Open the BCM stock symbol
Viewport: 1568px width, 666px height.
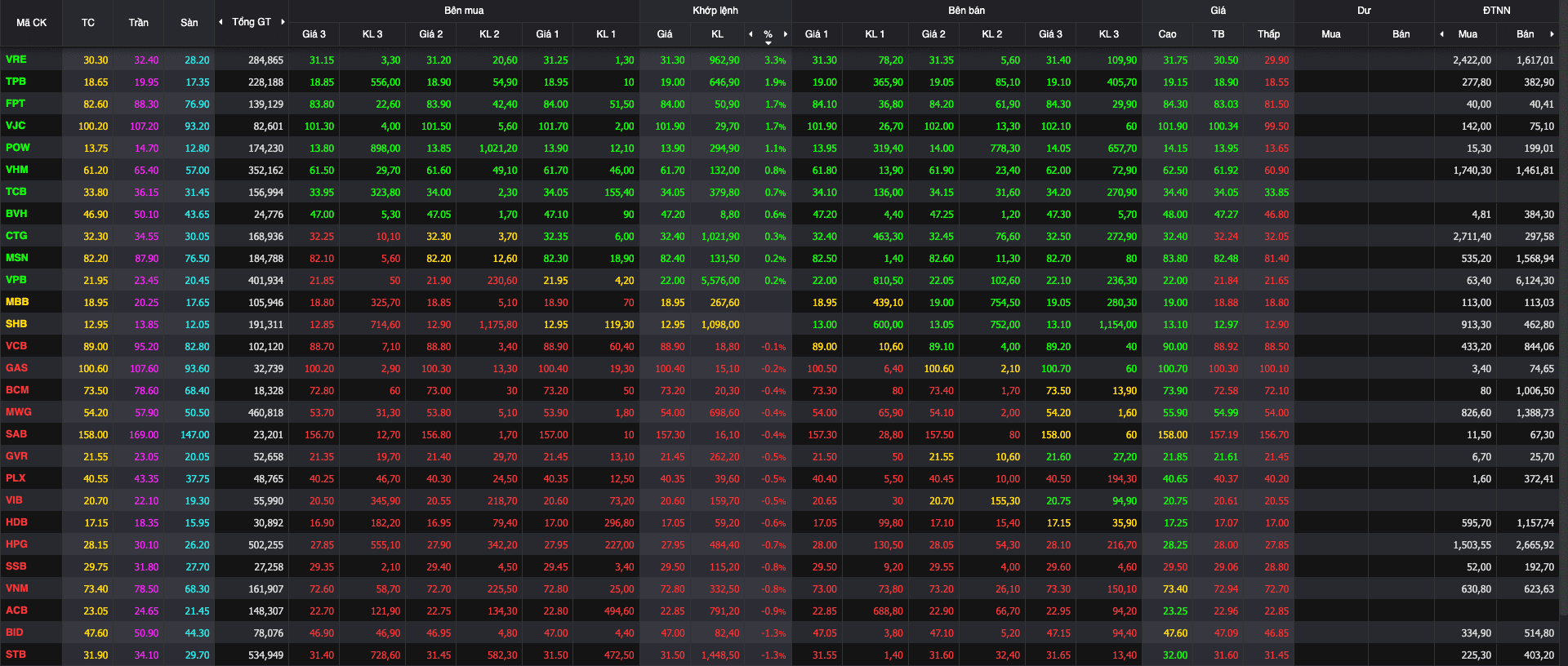17,390
